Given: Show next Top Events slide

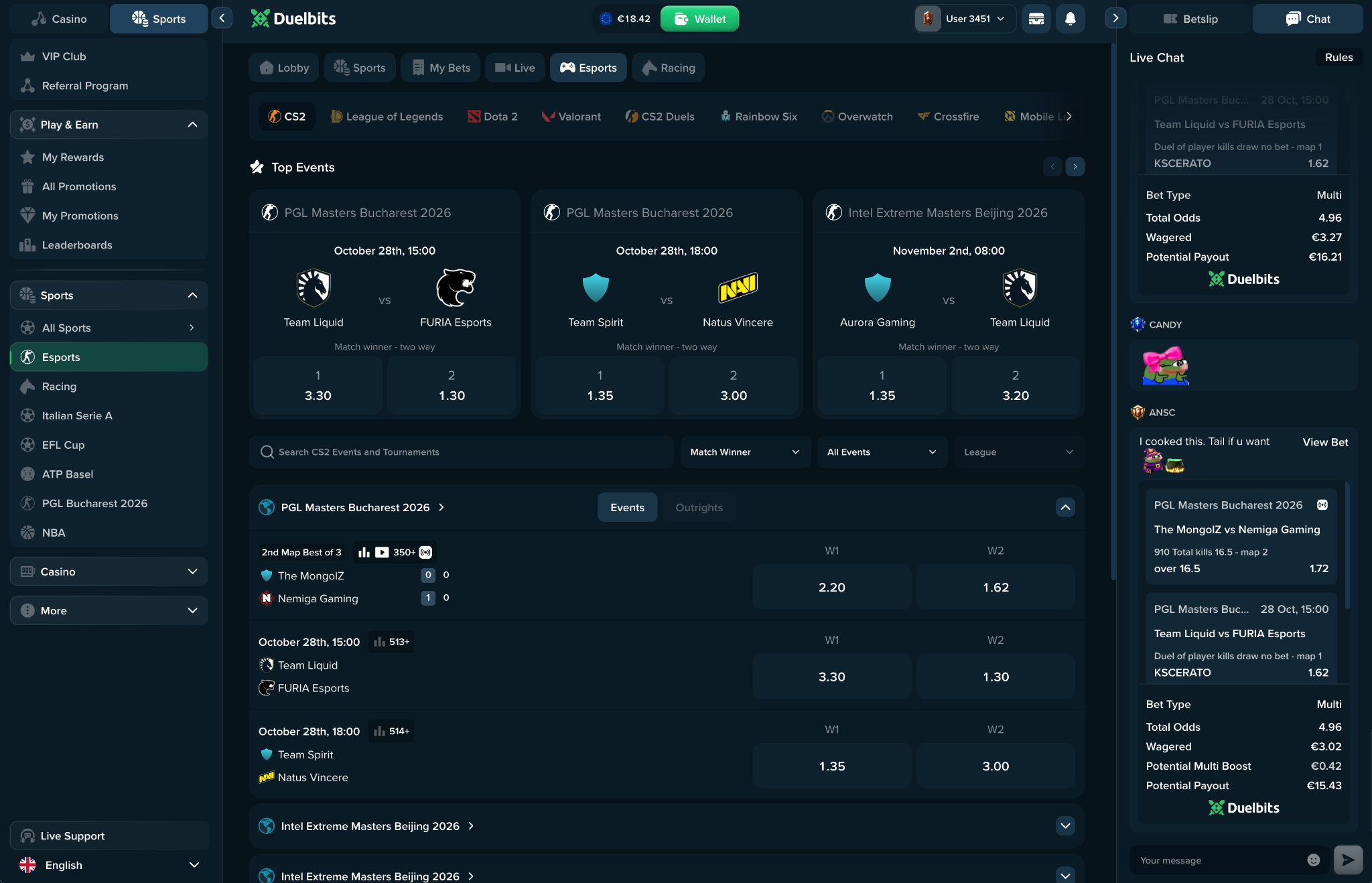Looking at the screenshot, I should click(1075, 166).
